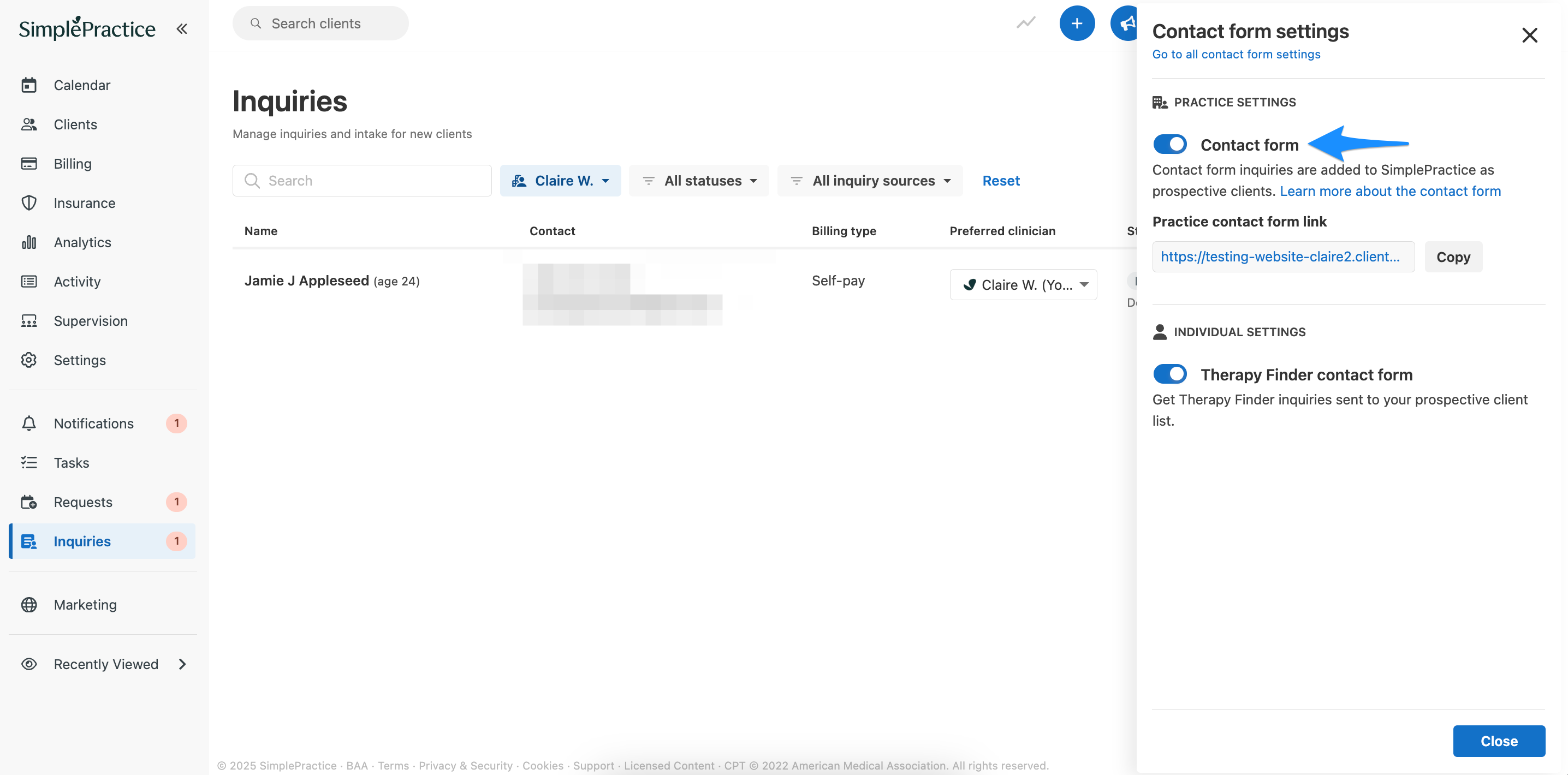Click the Settings gear icon
Viewport: 1568px width, 775px height.
point(28,360)
